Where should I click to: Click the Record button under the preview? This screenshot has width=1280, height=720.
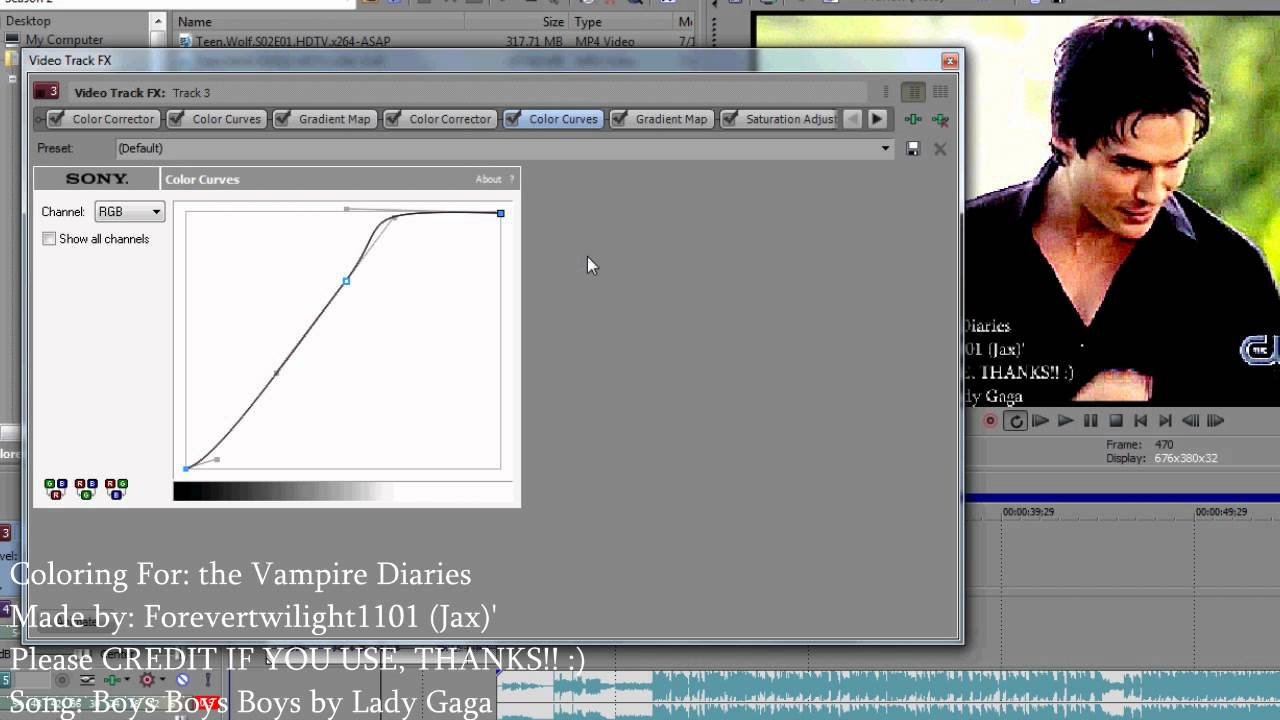point(990,421)
